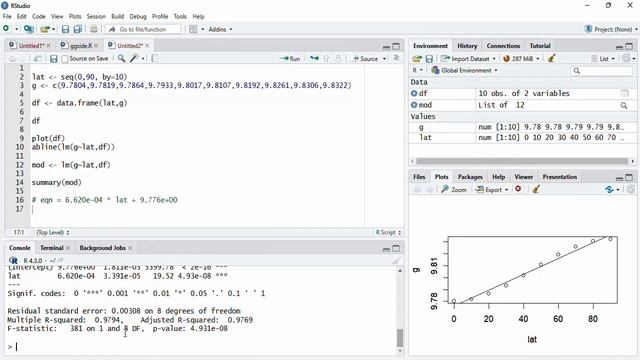Open the Global Environment dropdown
This screenshot has width=640, height=360.
[464, 70]
